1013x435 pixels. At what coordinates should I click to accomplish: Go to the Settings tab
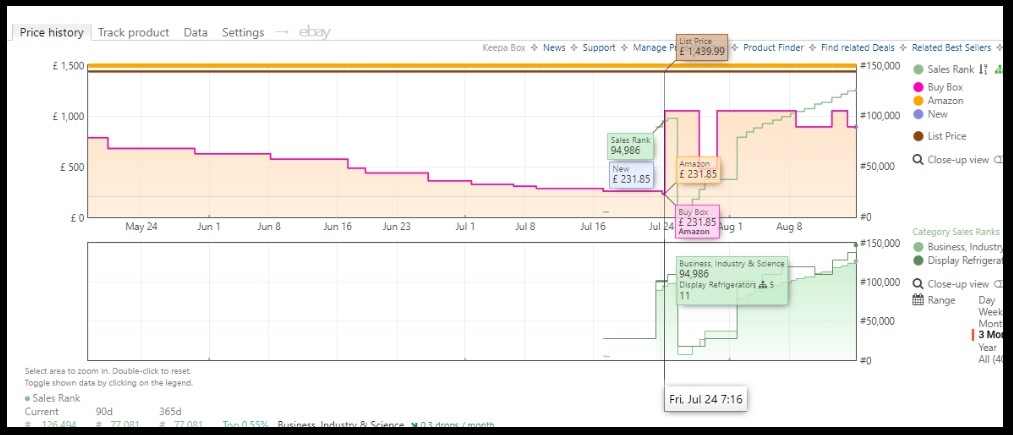(243, 32)
